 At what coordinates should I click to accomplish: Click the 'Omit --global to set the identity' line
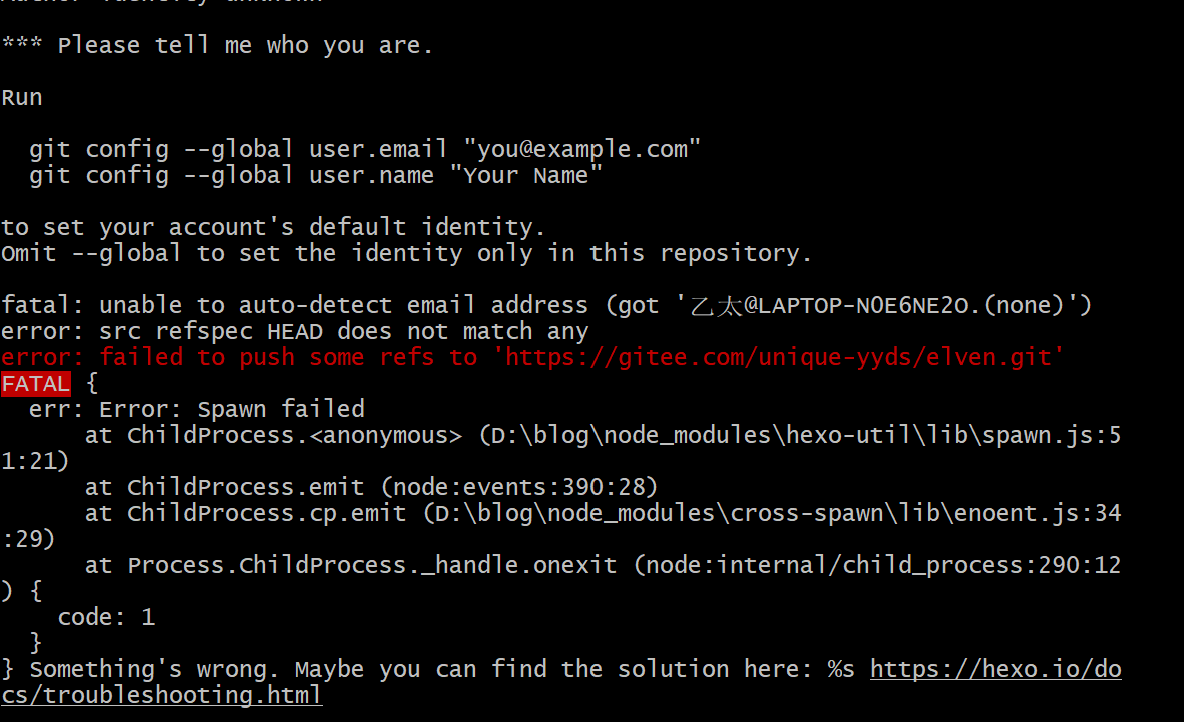[406, 253]
